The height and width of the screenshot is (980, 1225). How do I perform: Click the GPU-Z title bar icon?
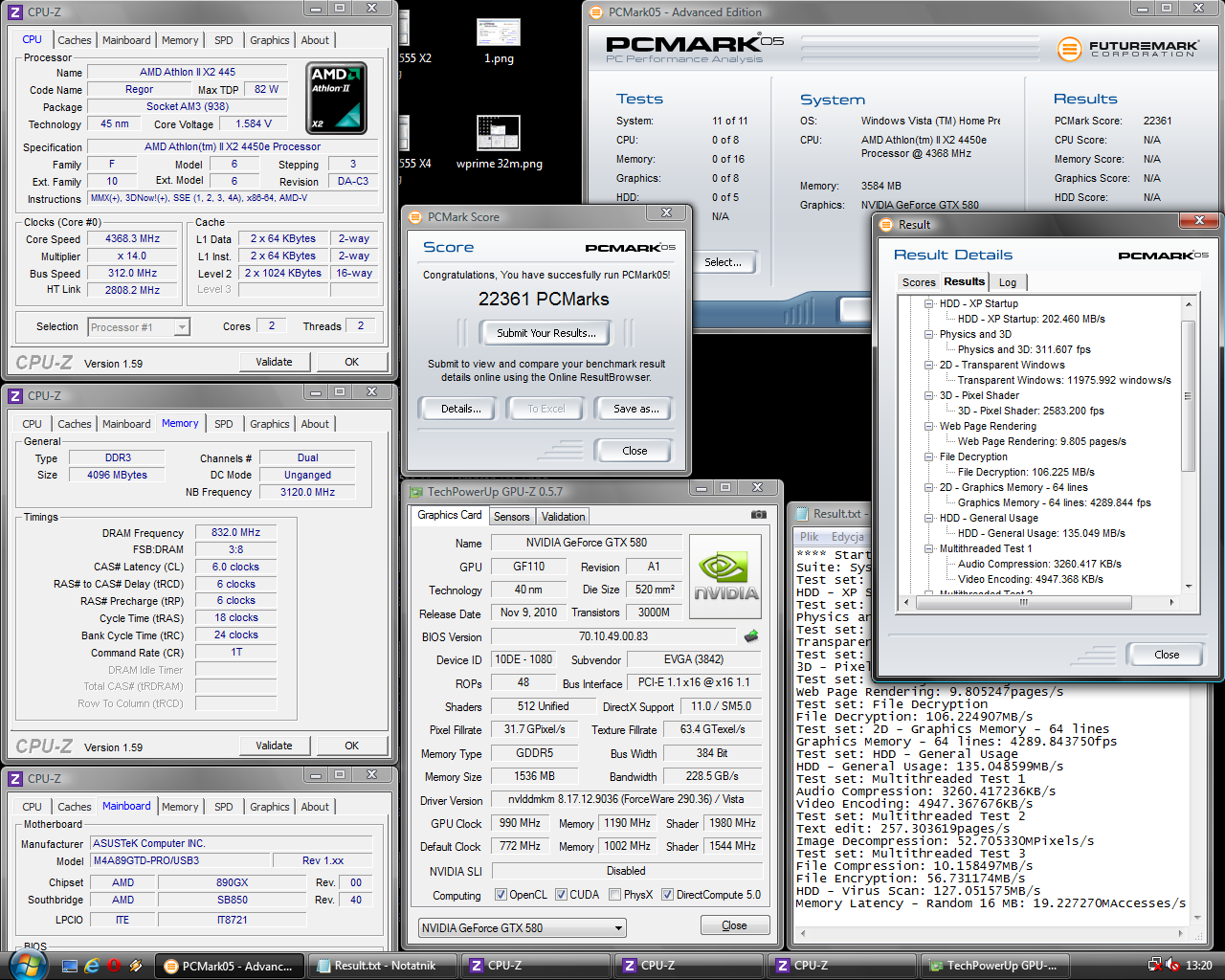(416, 492)
